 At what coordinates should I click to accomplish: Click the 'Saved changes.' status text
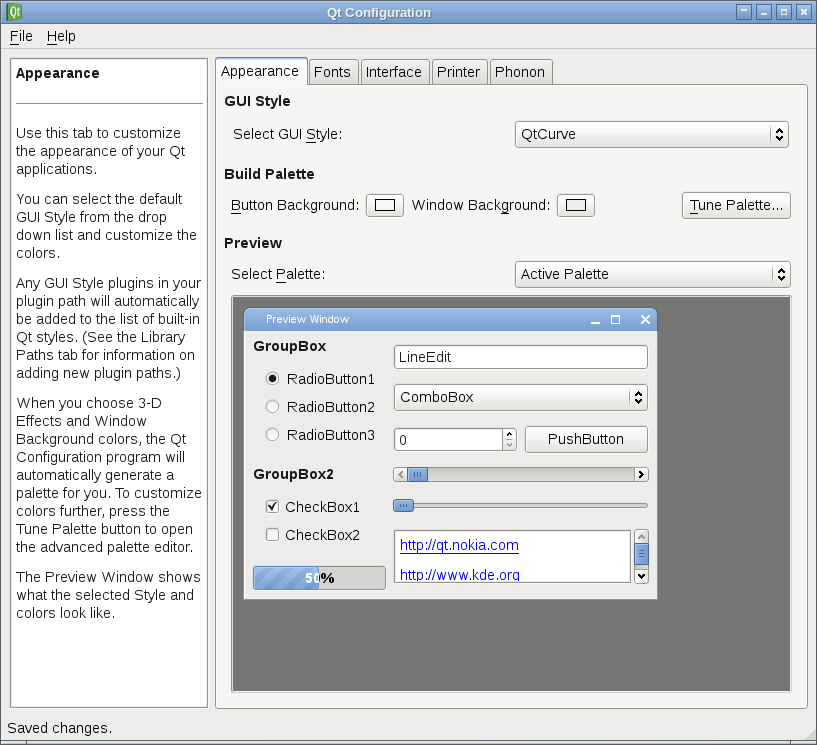pos(59,728)
